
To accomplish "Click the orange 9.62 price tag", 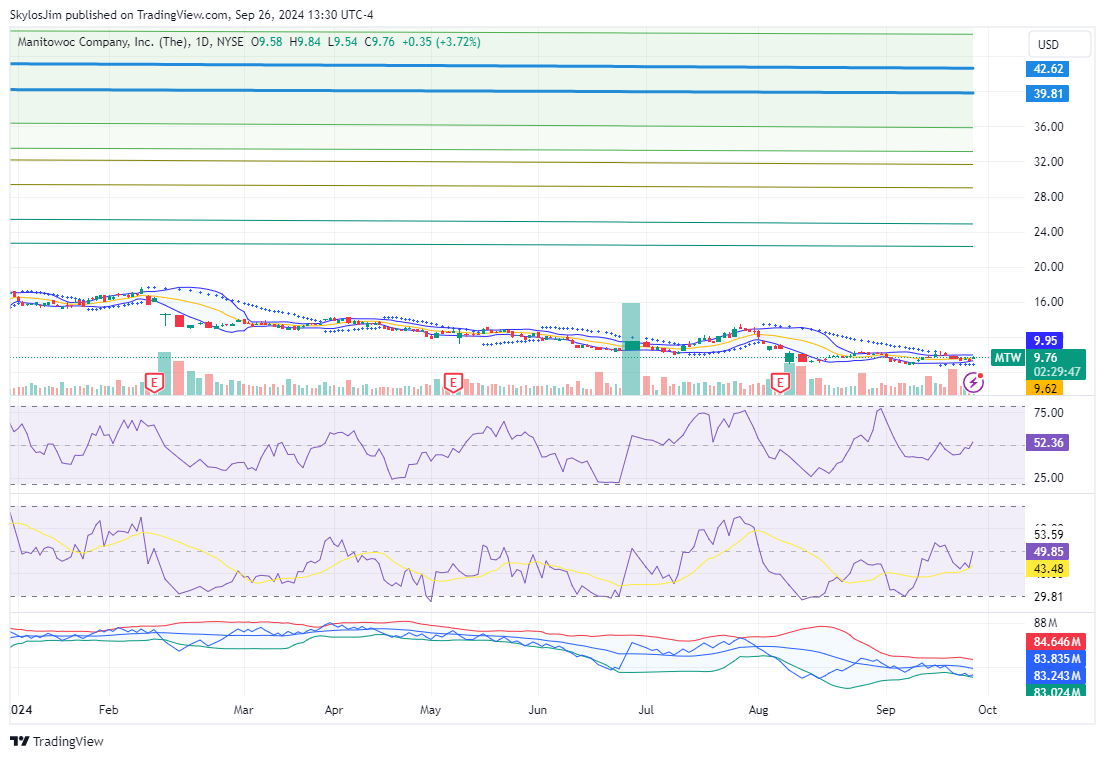I will pyautogui.click(x=1045, y=388).
